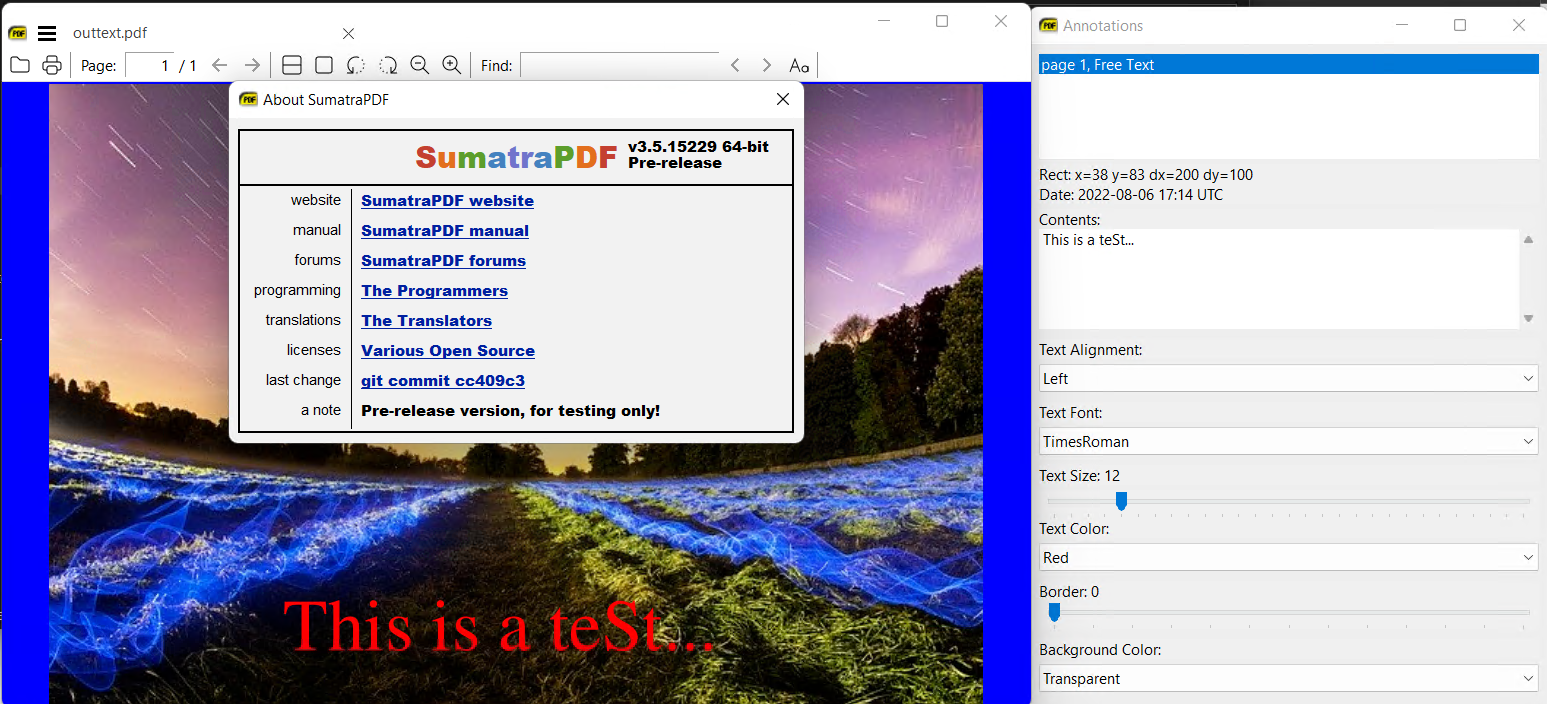Minimize the SumatraPDF main window

(x=883, y=21)
